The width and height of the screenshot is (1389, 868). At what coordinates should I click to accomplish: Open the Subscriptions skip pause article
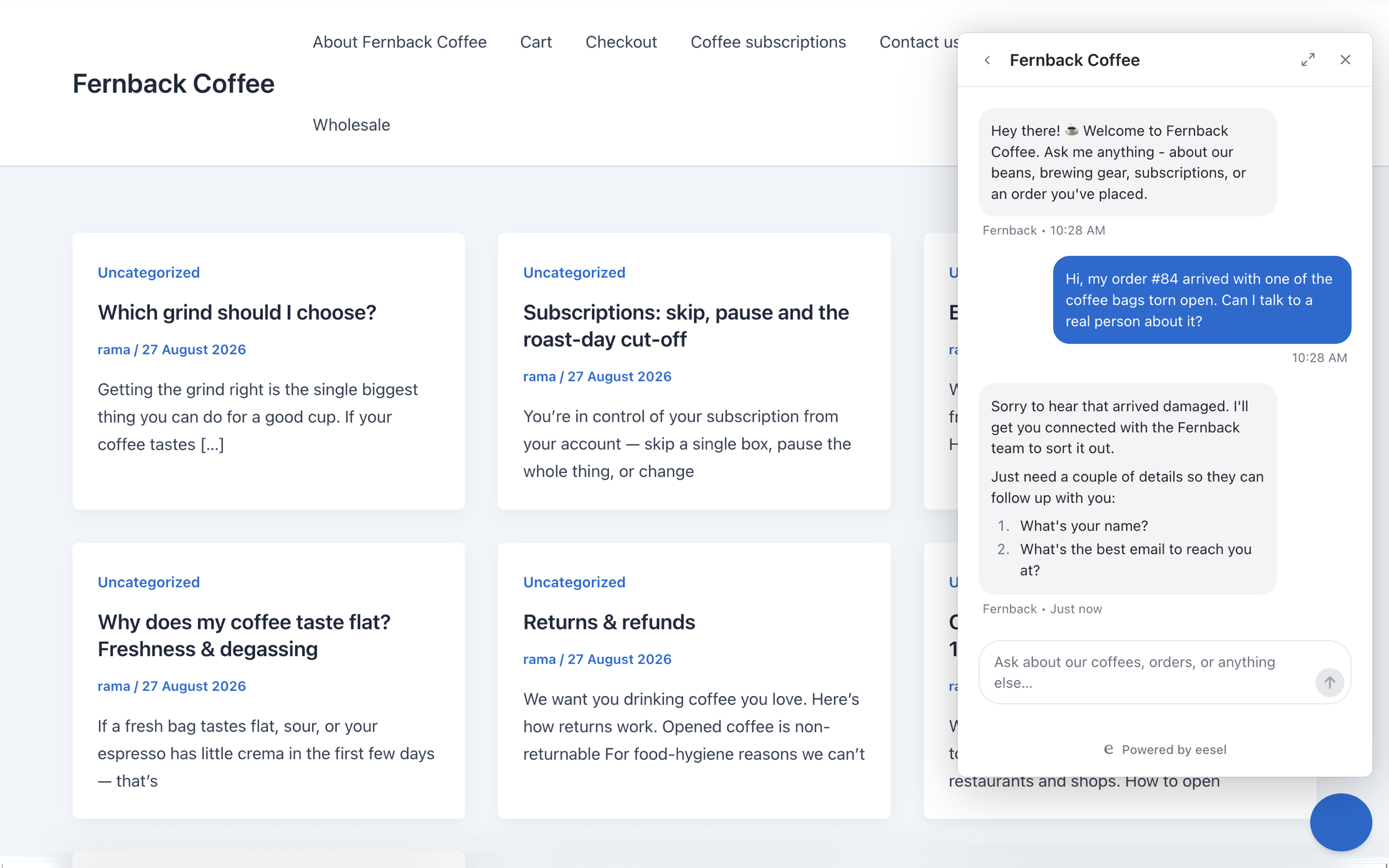click(686, 325)
